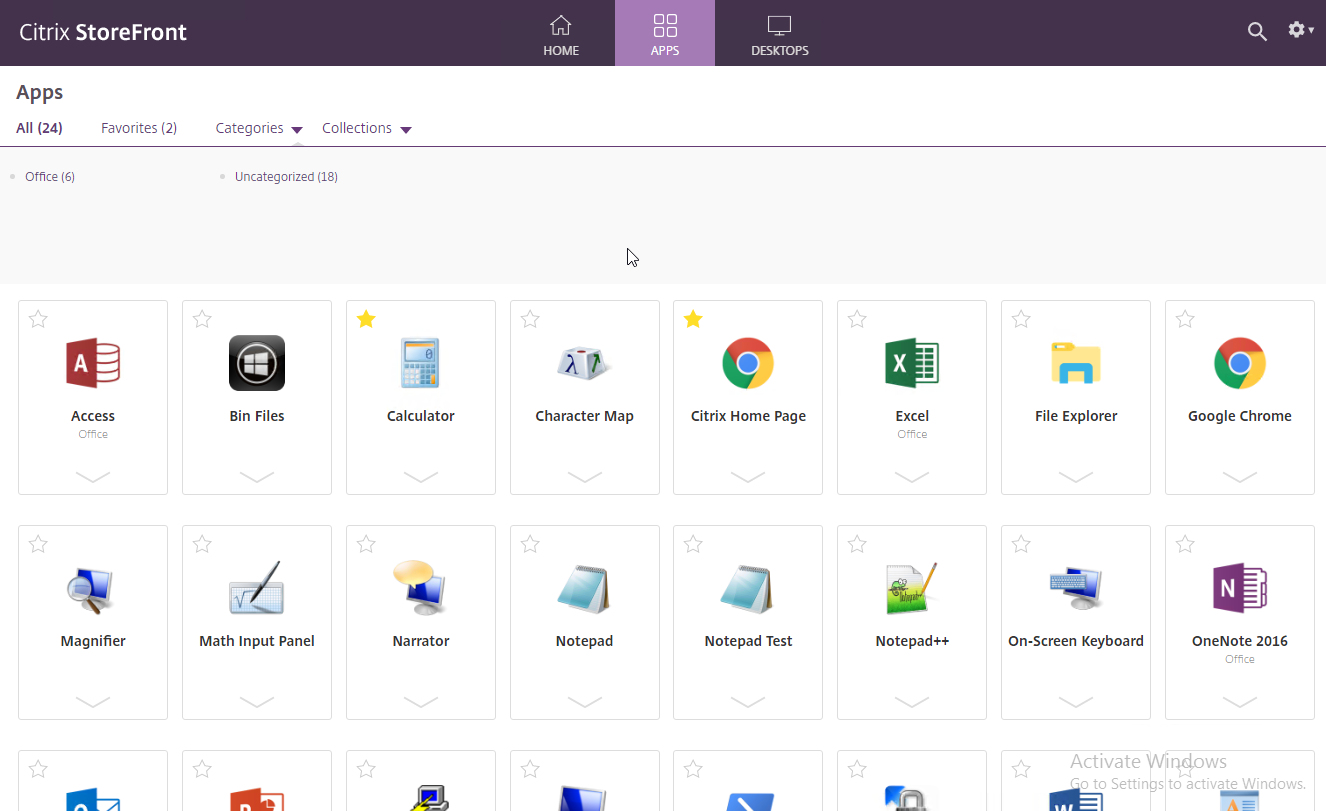The width and height of the screenshot is (1326, 811).
Task: Toggle favorite star on Notepad++
Action: [x=857, y=544]
